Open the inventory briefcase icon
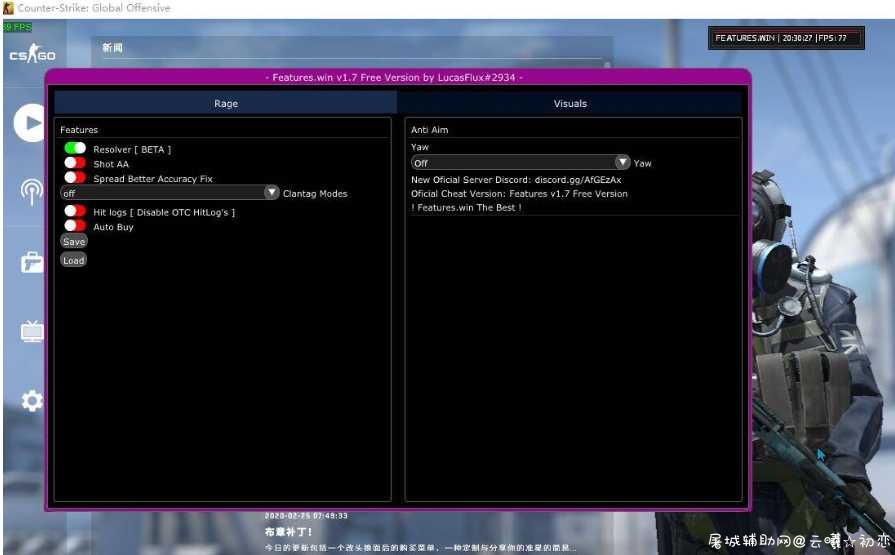895x555 pixels. click(32, 262)
